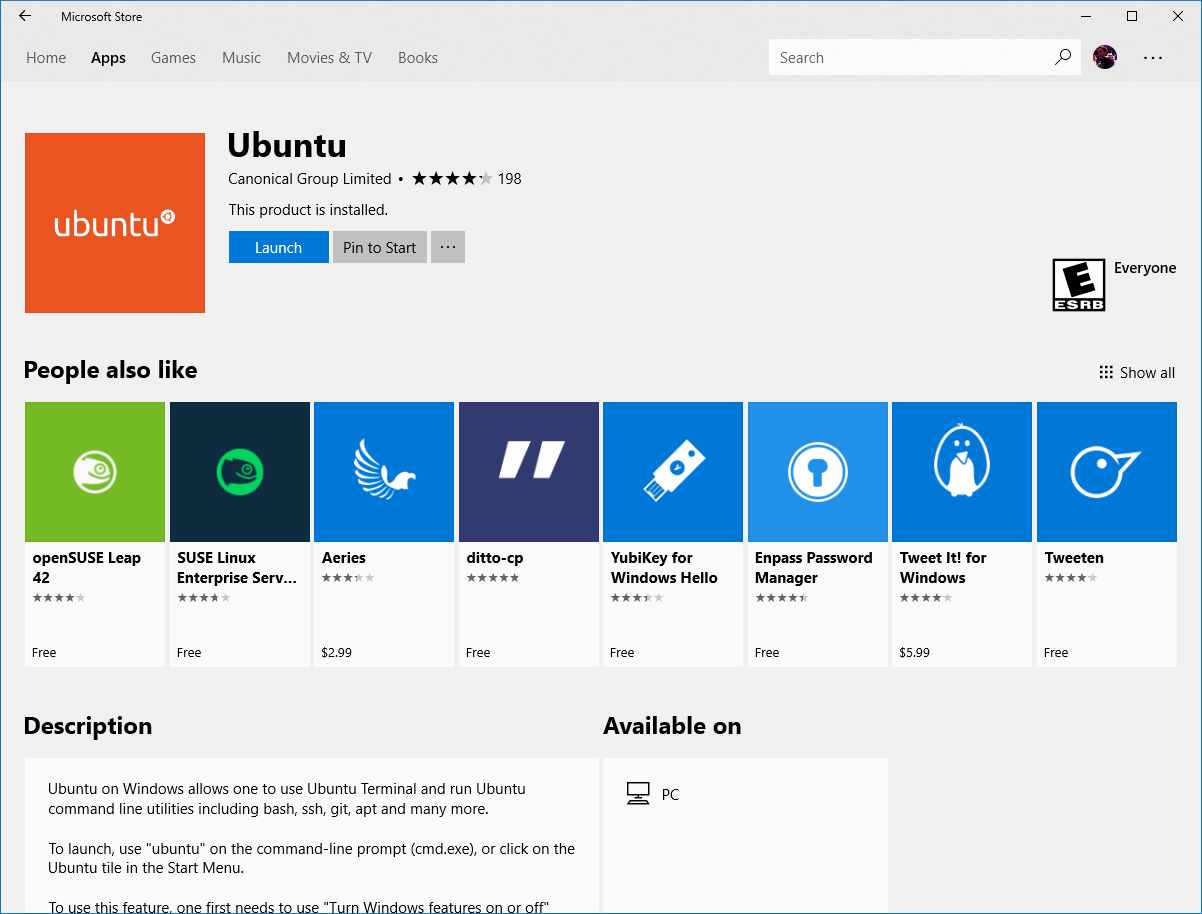Open the YubiKey for Windows Hello icon

tap(673, 472)
